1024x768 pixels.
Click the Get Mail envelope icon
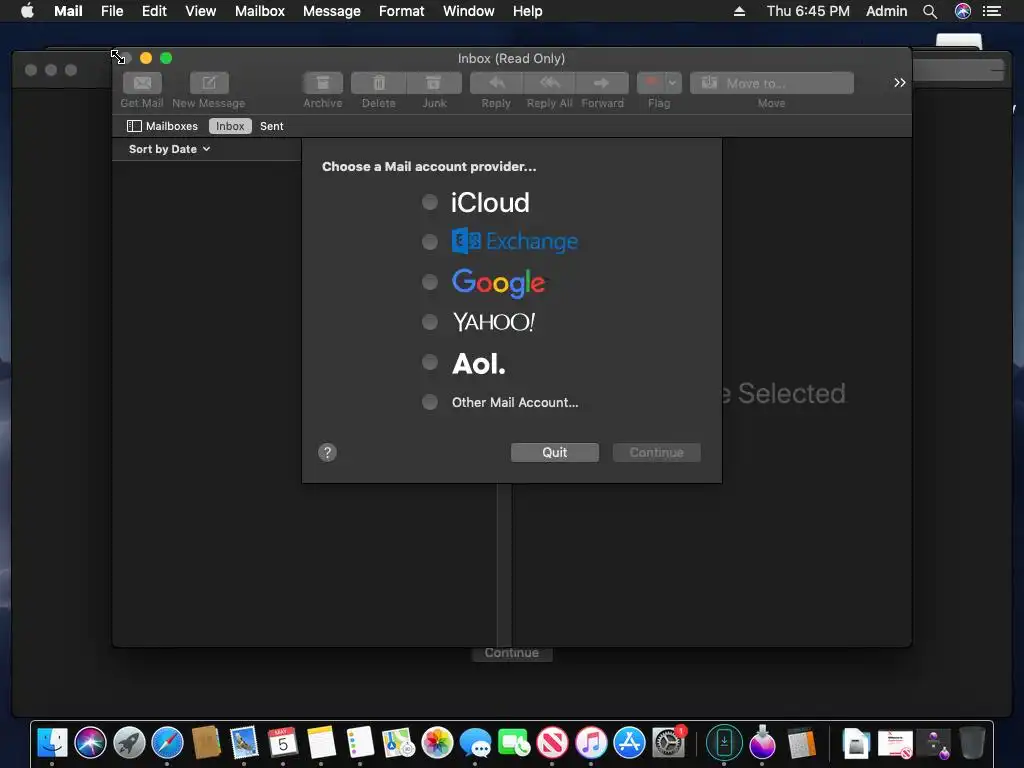(142, 83)
